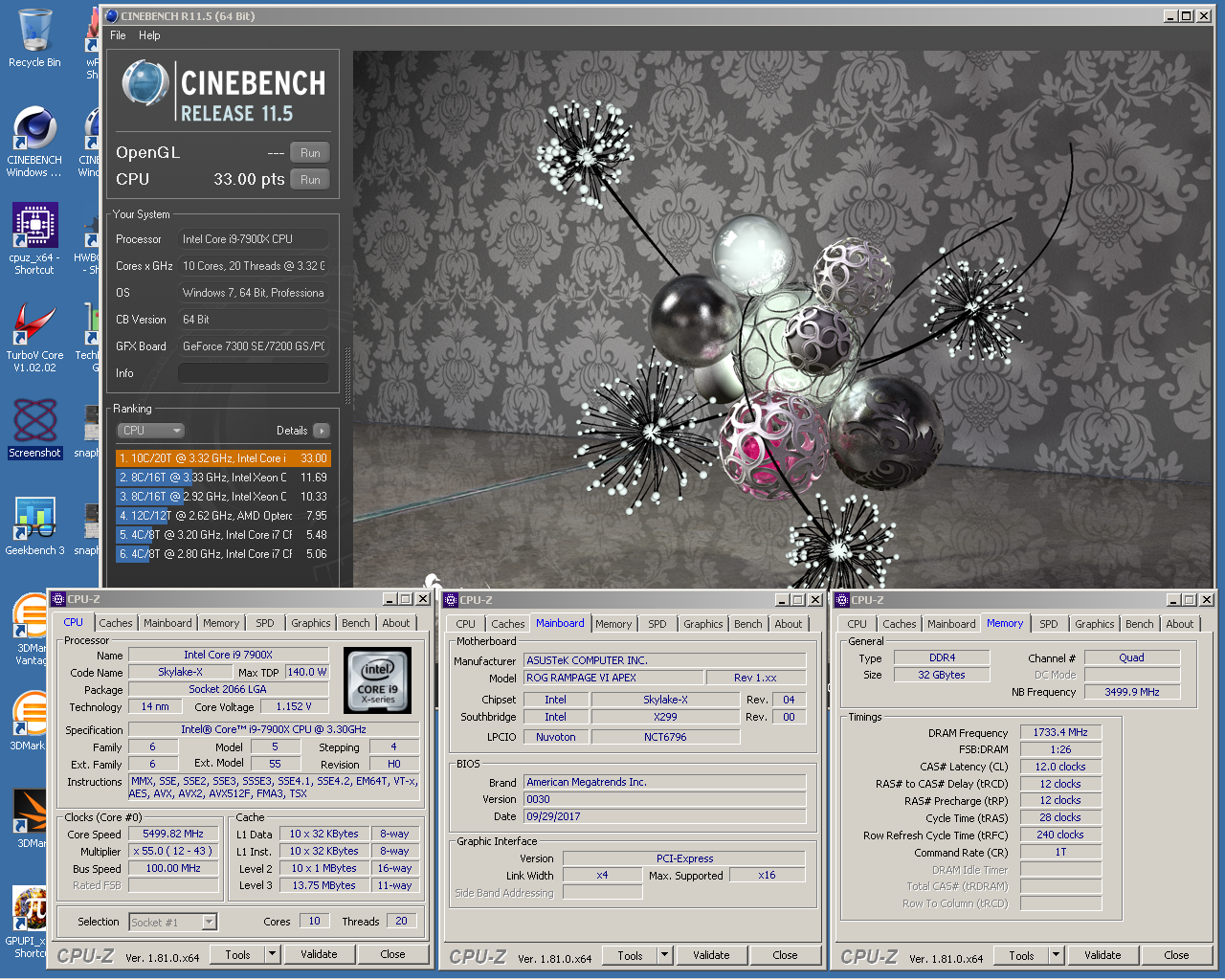Select the Screenshot desktop icon
Viewport: 1225px width, 980px height.
[34, 429]
